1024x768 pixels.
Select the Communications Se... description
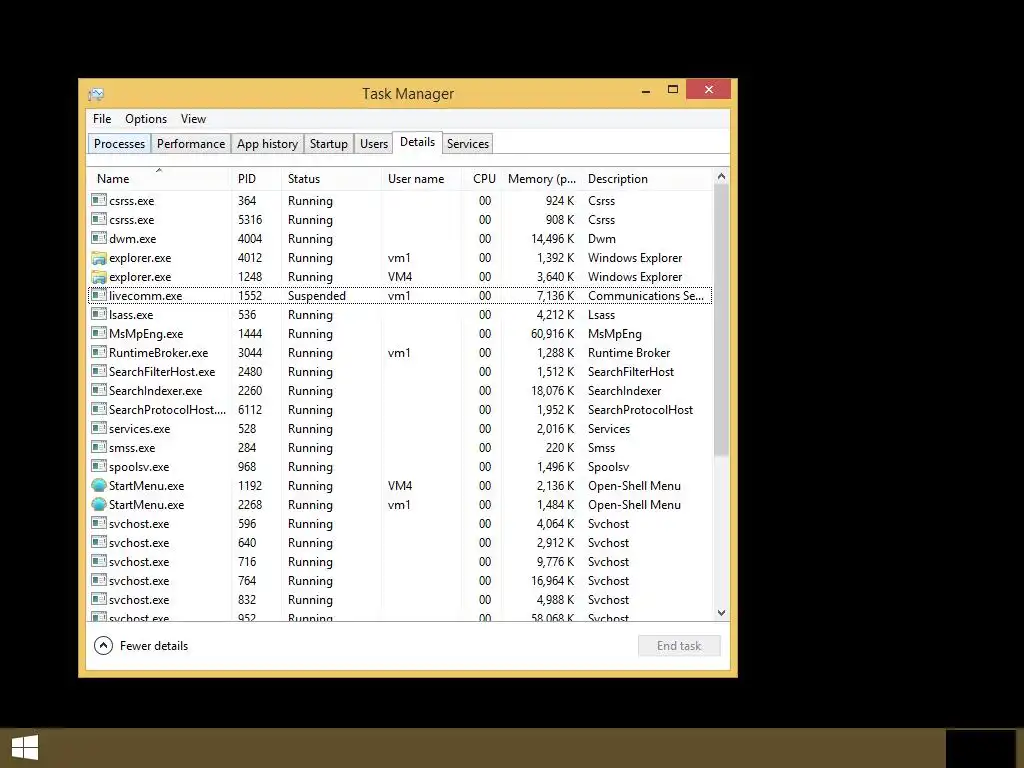646,296
